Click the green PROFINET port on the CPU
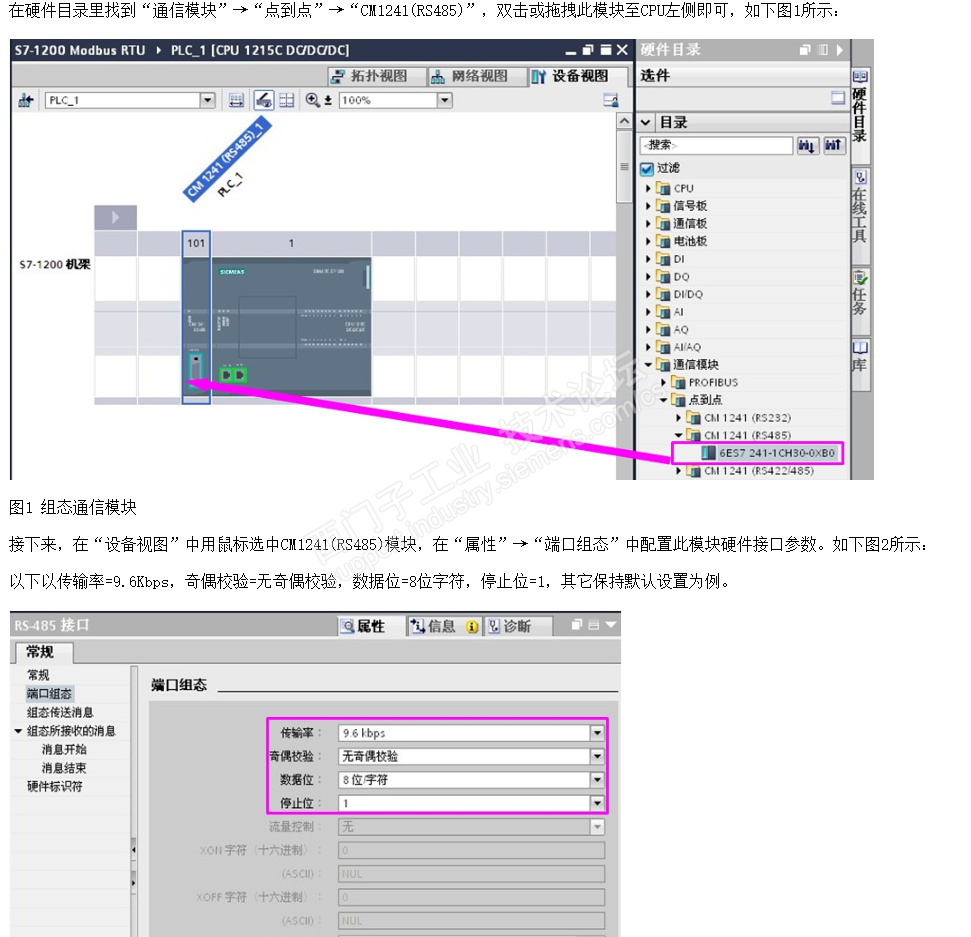This screenshot has height=937, width=971. pyautogui.click(x=233, y=375)
